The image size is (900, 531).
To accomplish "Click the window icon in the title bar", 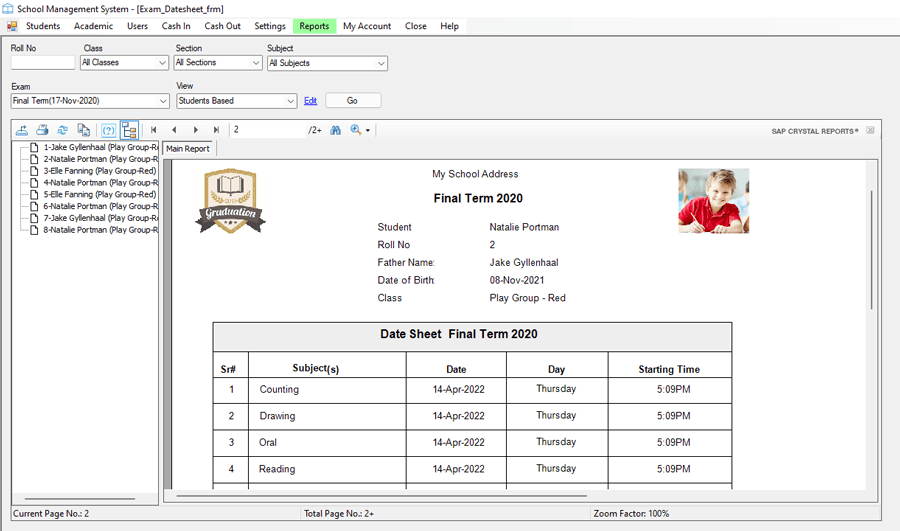I will pyautogui.click(x=7, y=9).
